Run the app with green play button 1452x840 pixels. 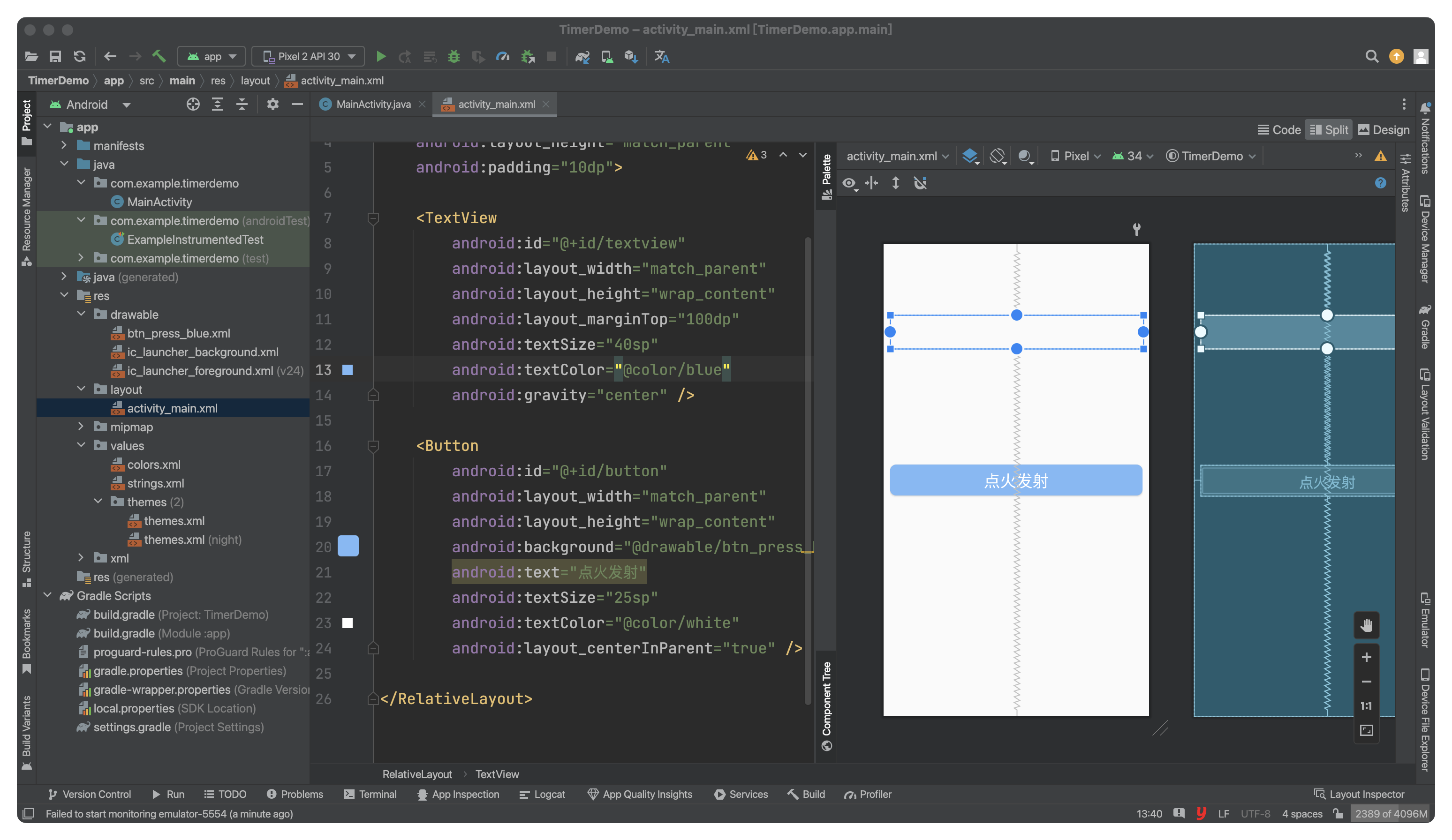(x=381, y=56)
